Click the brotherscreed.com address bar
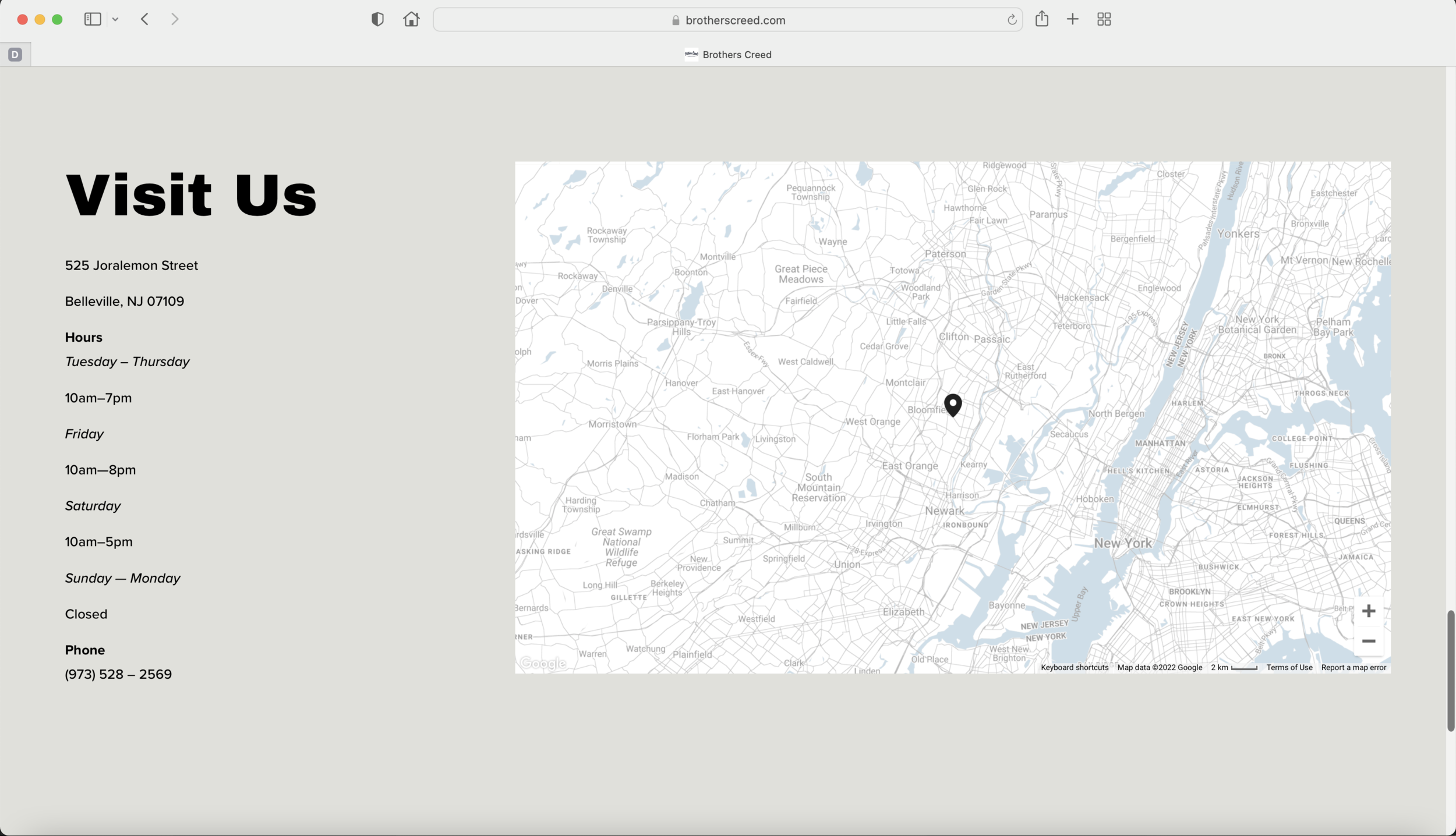 (x=727, y=20)
